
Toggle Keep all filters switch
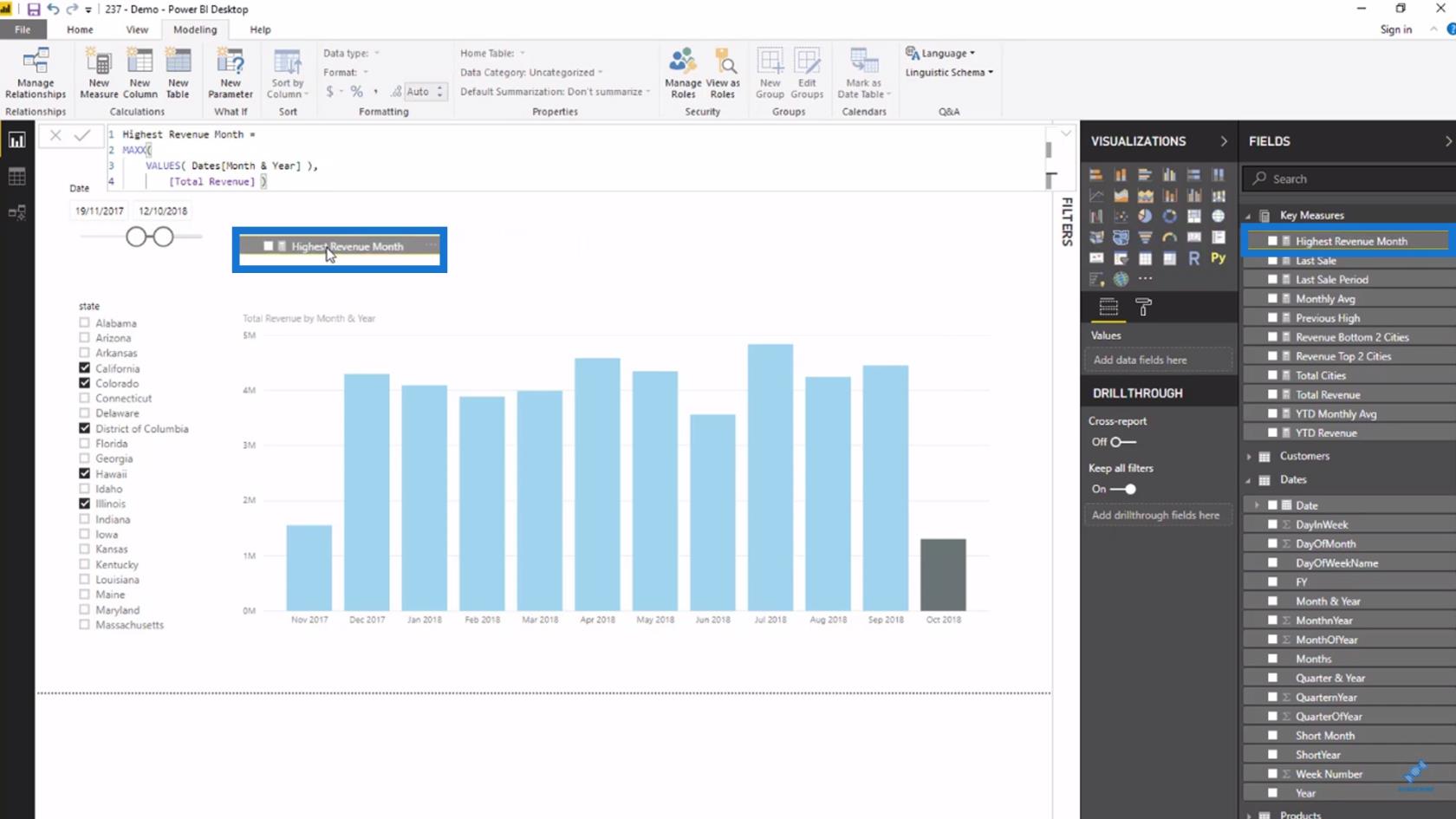[x=1122, y=489]
